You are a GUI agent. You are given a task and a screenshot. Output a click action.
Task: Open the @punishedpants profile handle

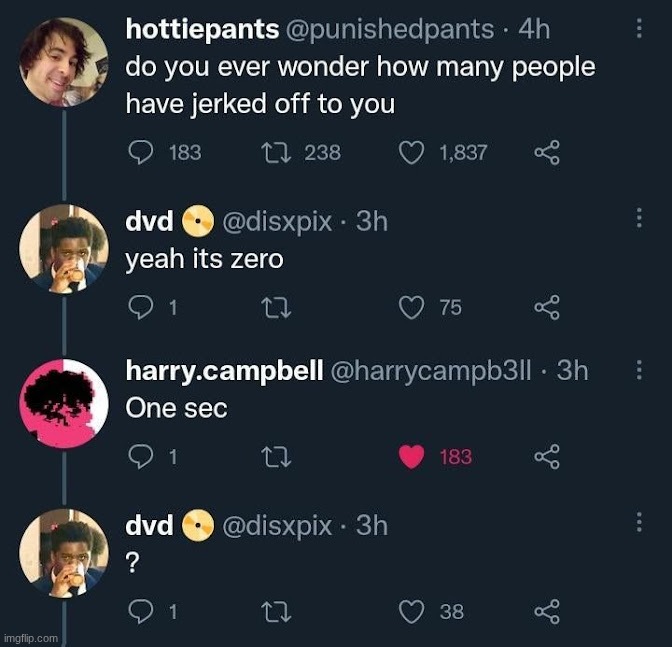tap(390, 30)
